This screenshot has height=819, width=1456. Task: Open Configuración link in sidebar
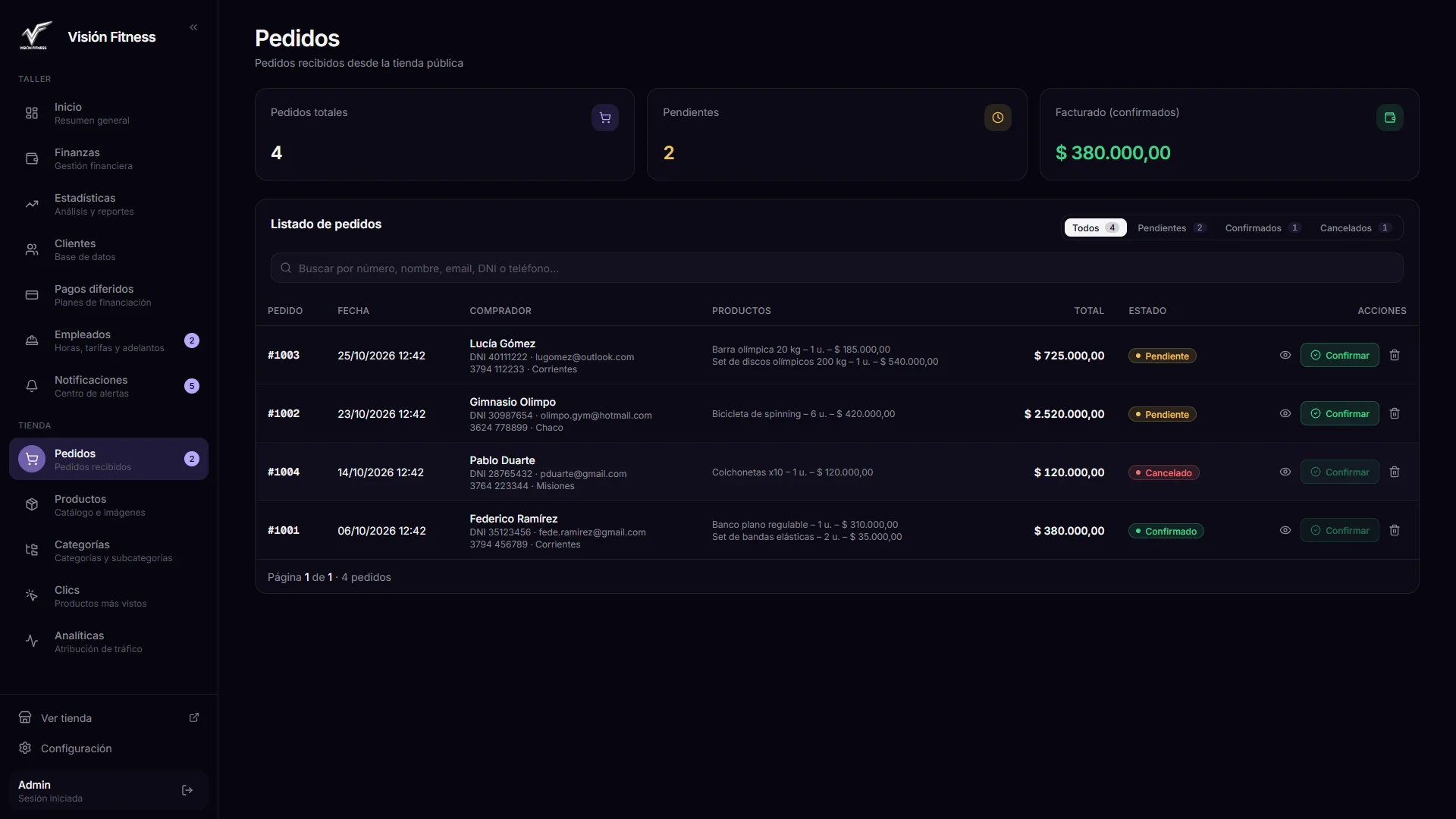(108, 748)
